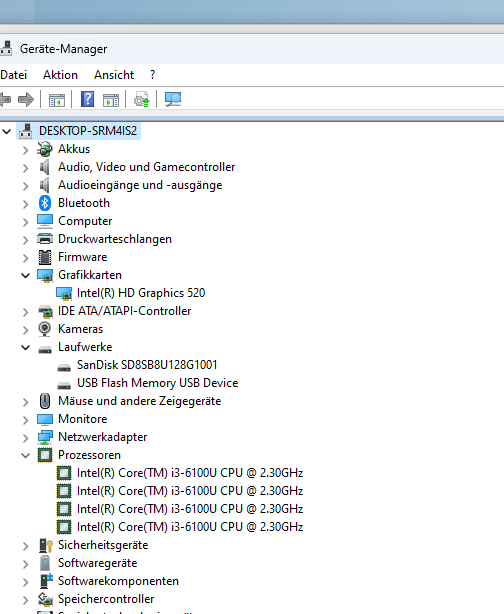
Task: Select the DESKTOP-SRM4IS2 label
Action: [x=88, y=131]
